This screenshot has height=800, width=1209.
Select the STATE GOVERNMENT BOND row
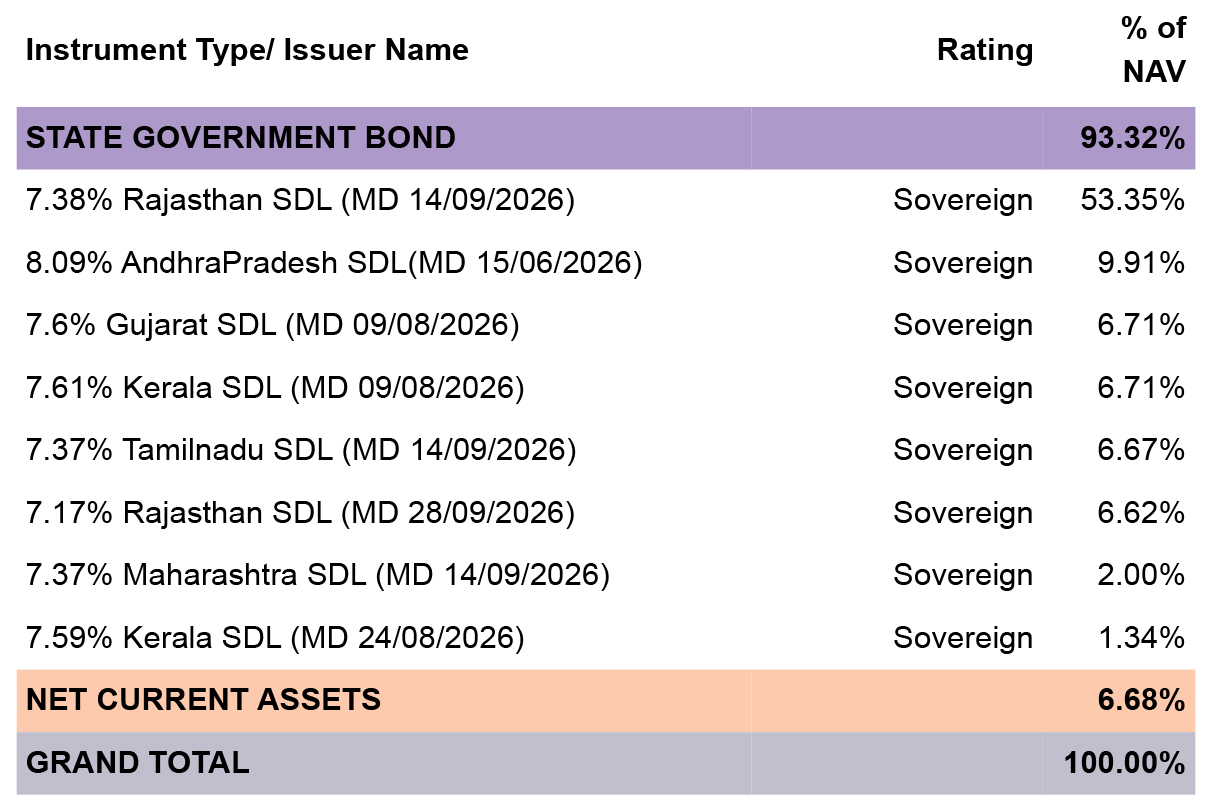(605, 138)
